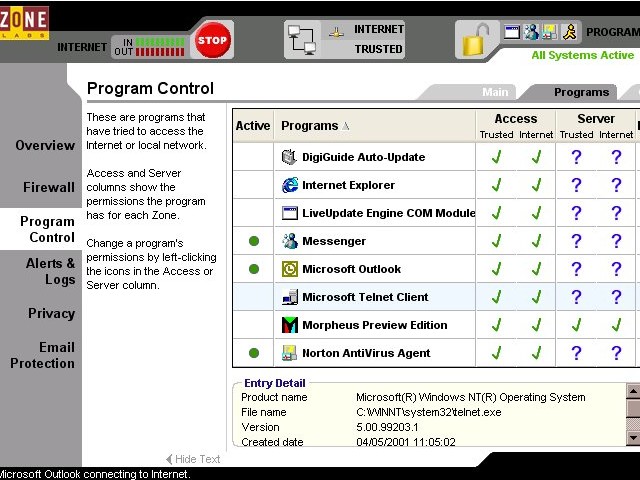Click the green active dot for Messenger

pyautogui.click(x=254, y=241)
